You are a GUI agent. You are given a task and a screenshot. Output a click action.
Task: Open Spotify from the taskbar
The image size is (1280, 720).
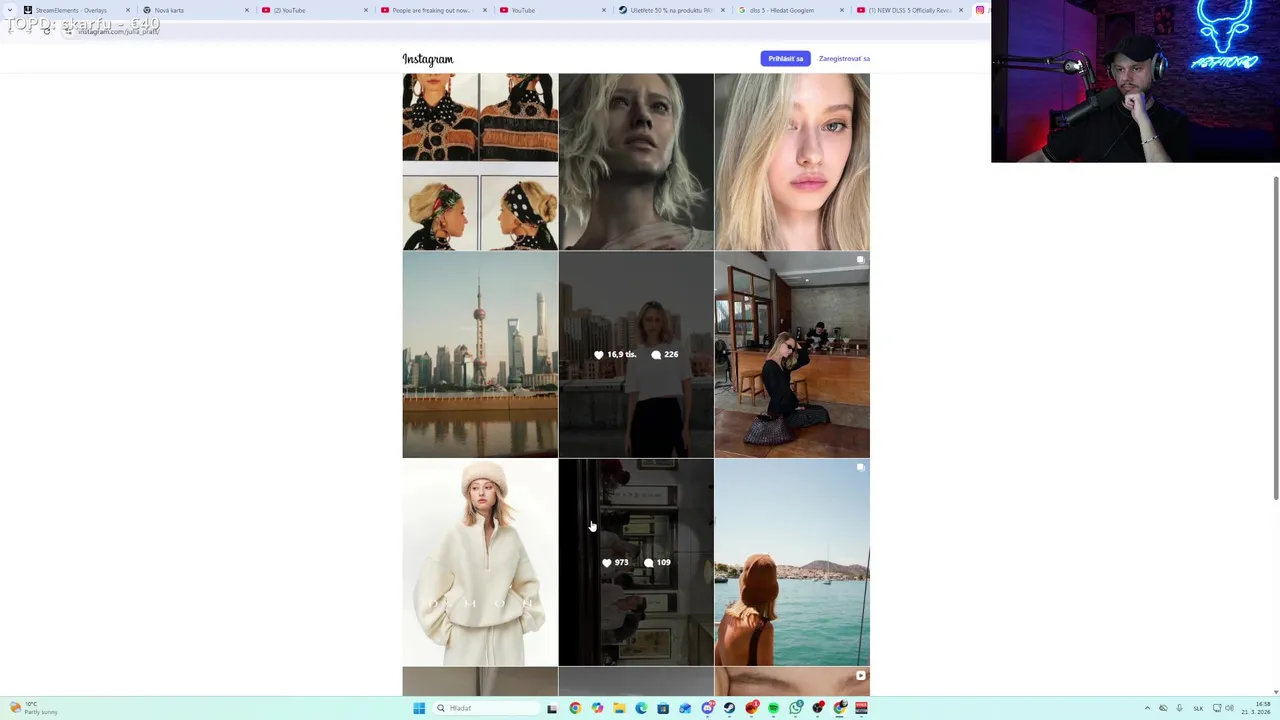click(x=773, y=708)
